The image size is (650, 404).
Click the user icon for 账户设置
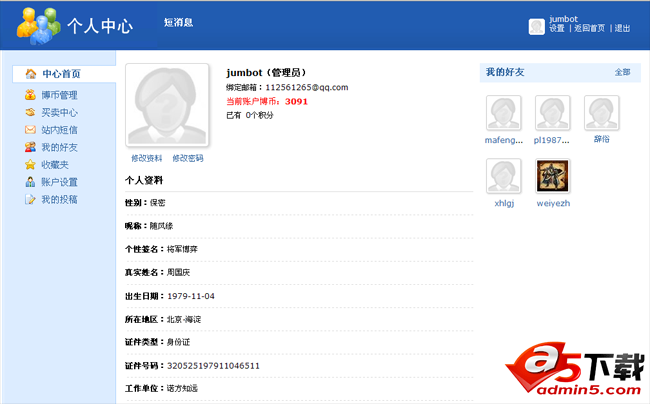tap(30, 182)
